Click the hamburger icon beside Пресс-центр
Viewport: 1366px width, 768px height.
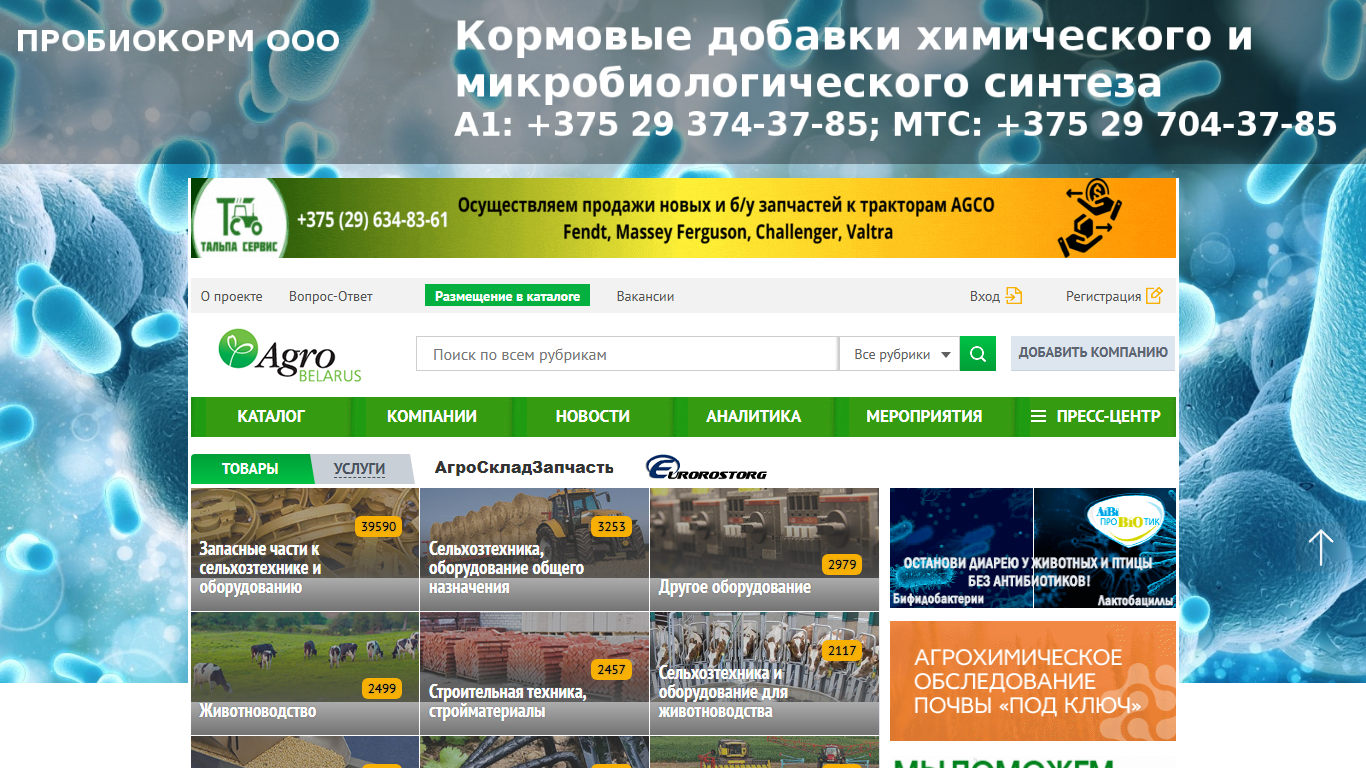point(1038,416)
